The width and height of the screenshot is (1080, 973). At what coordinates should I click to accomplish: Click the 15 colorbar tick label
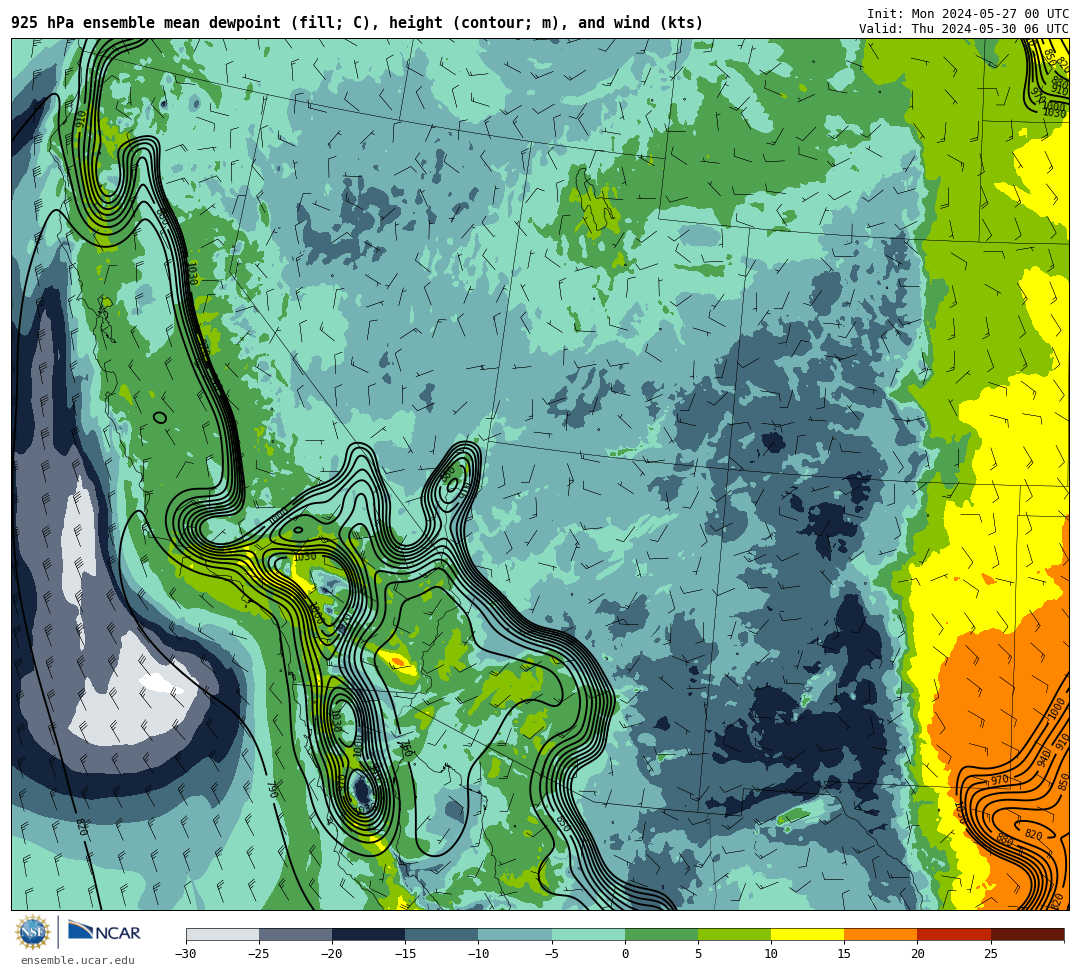click(x=844, y=954)
